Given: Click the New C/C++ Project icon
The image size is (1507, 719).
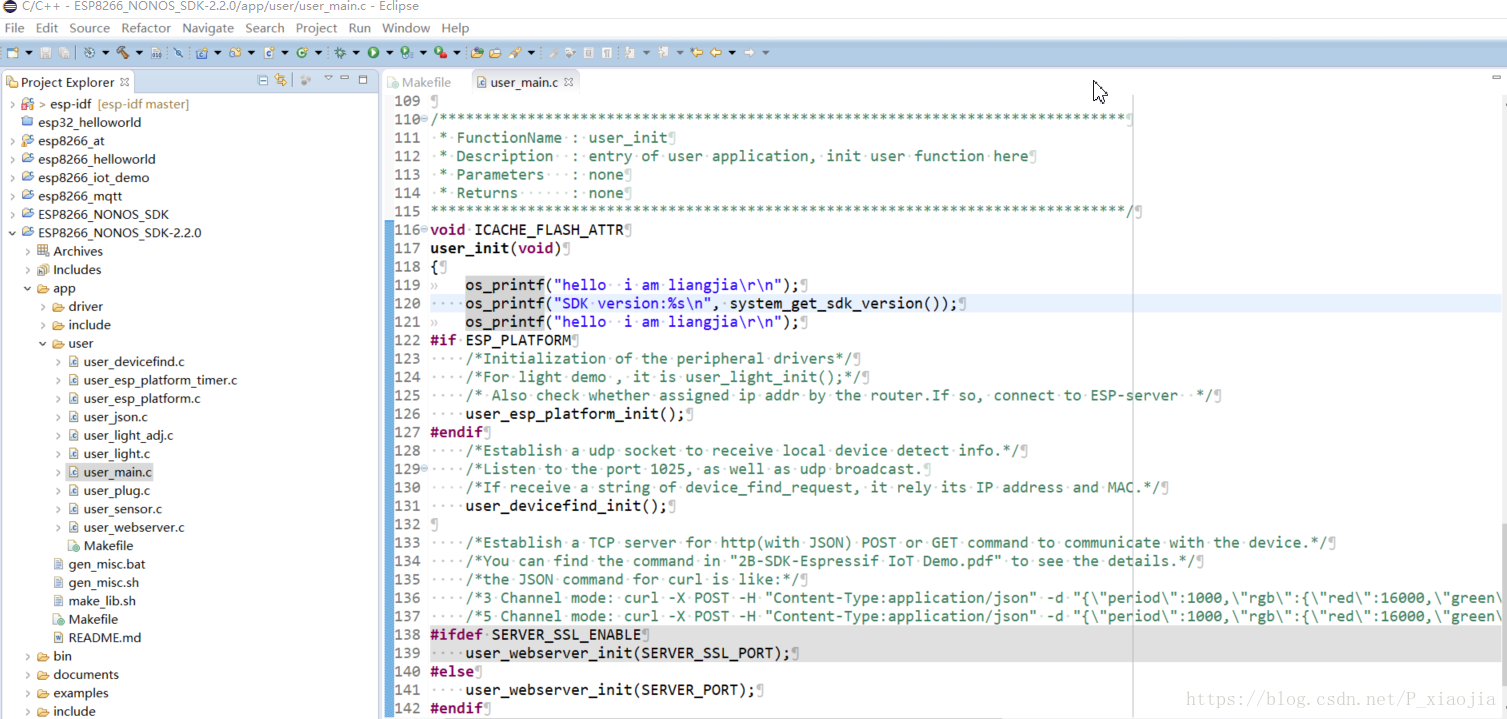Looking at the screenshot, I should click(202, 52).
